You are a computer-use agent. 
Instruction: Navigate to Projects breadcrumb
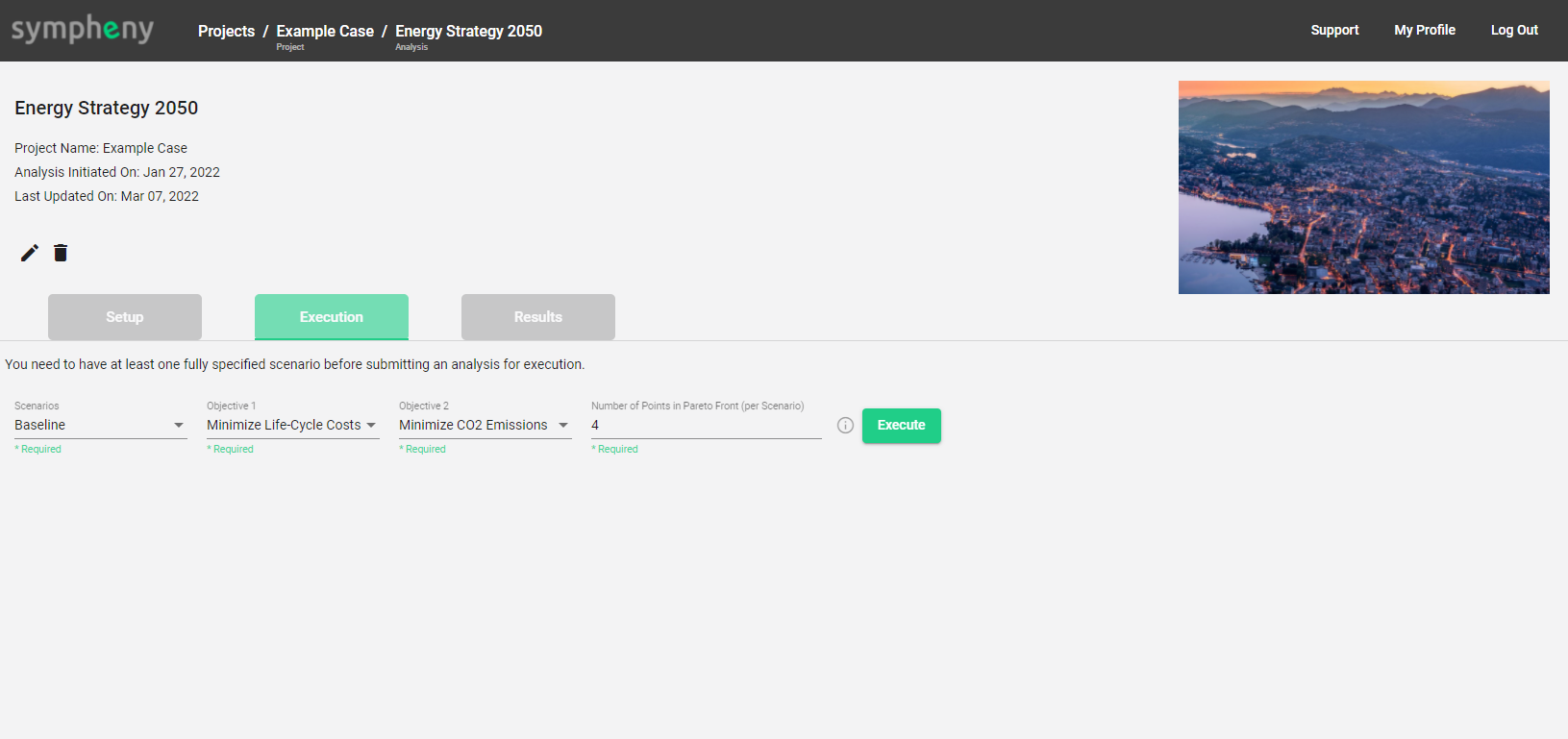pyautogui.click(x=226, y=31)
